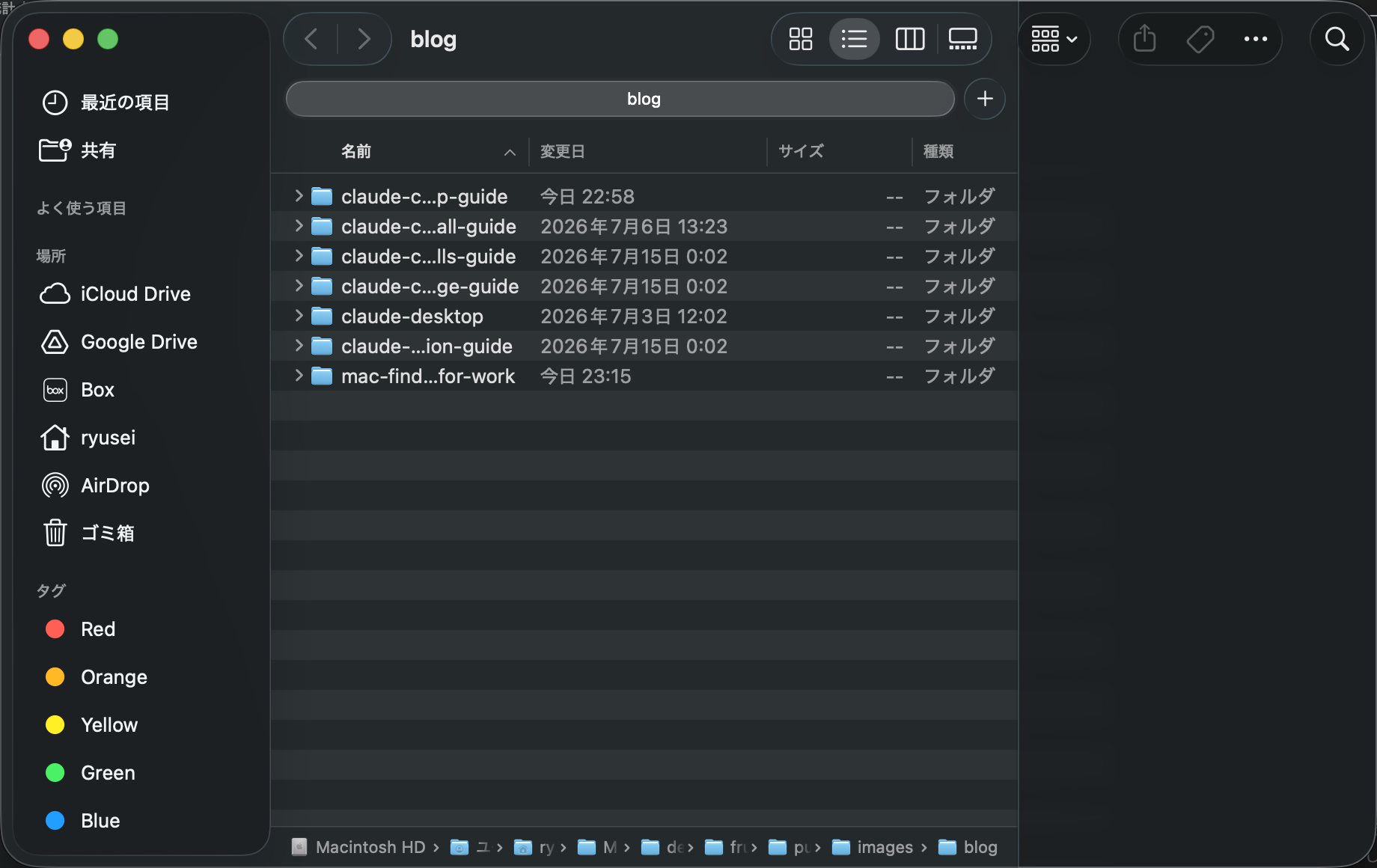
Task: Expand the claude-desktop folder
Action: [x=299, y=316]
